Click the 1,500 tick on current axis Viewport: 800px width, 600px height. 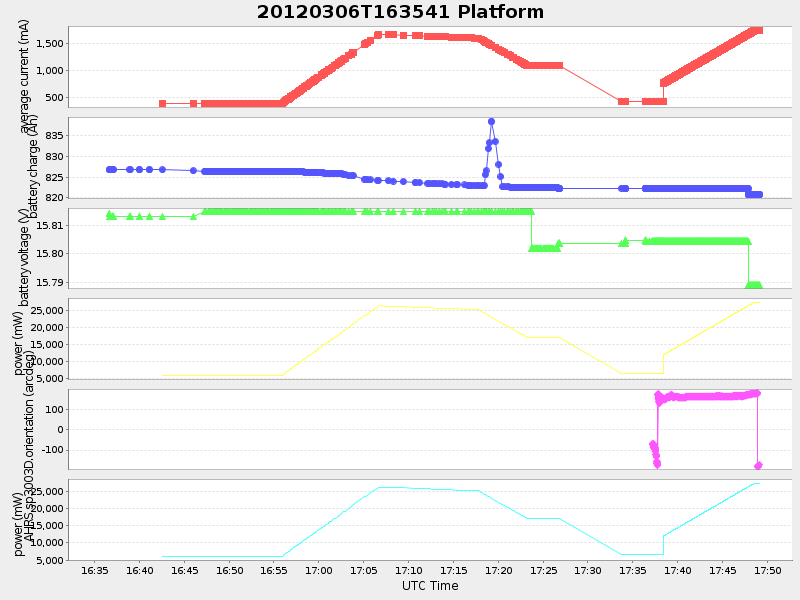tap(51, 44)
